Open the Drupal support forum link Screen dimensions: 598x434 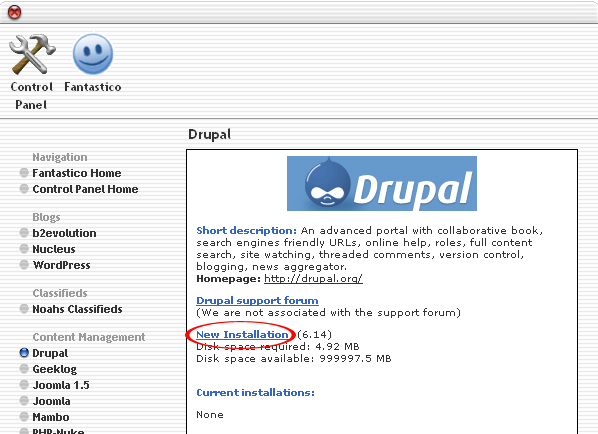coord(257,301)
